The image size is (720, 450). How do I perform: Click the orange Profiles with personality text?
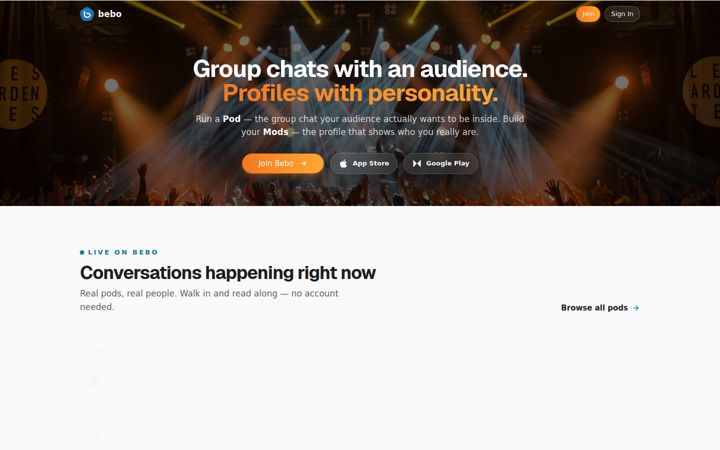(360, 93)
